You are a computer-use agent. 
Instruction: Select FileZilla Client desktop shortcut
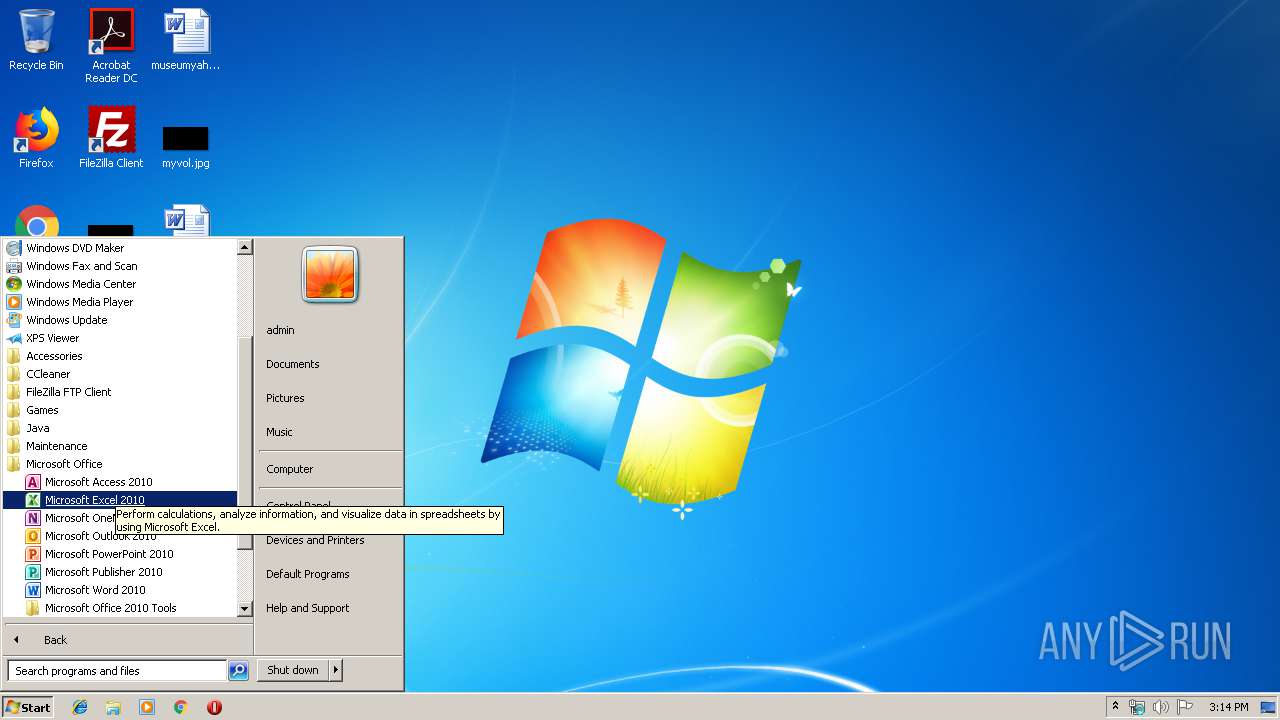(111, 138)
